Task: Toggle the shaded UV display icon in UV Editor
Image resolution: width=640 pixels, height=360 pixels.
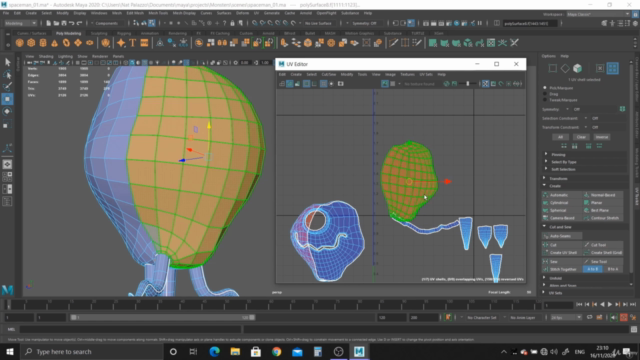Action: pos(289,84)
